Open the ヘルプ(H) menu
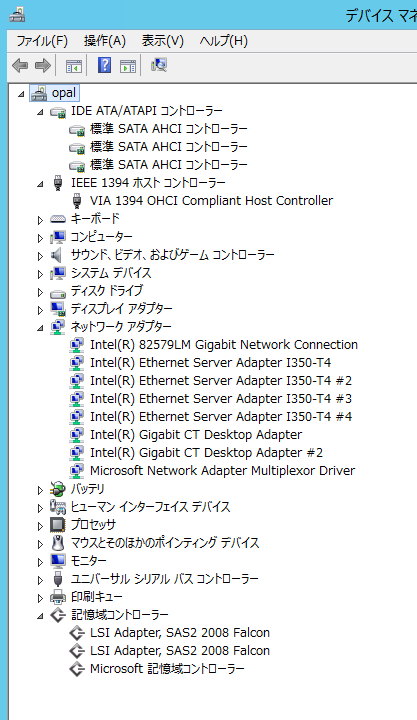 224,41
